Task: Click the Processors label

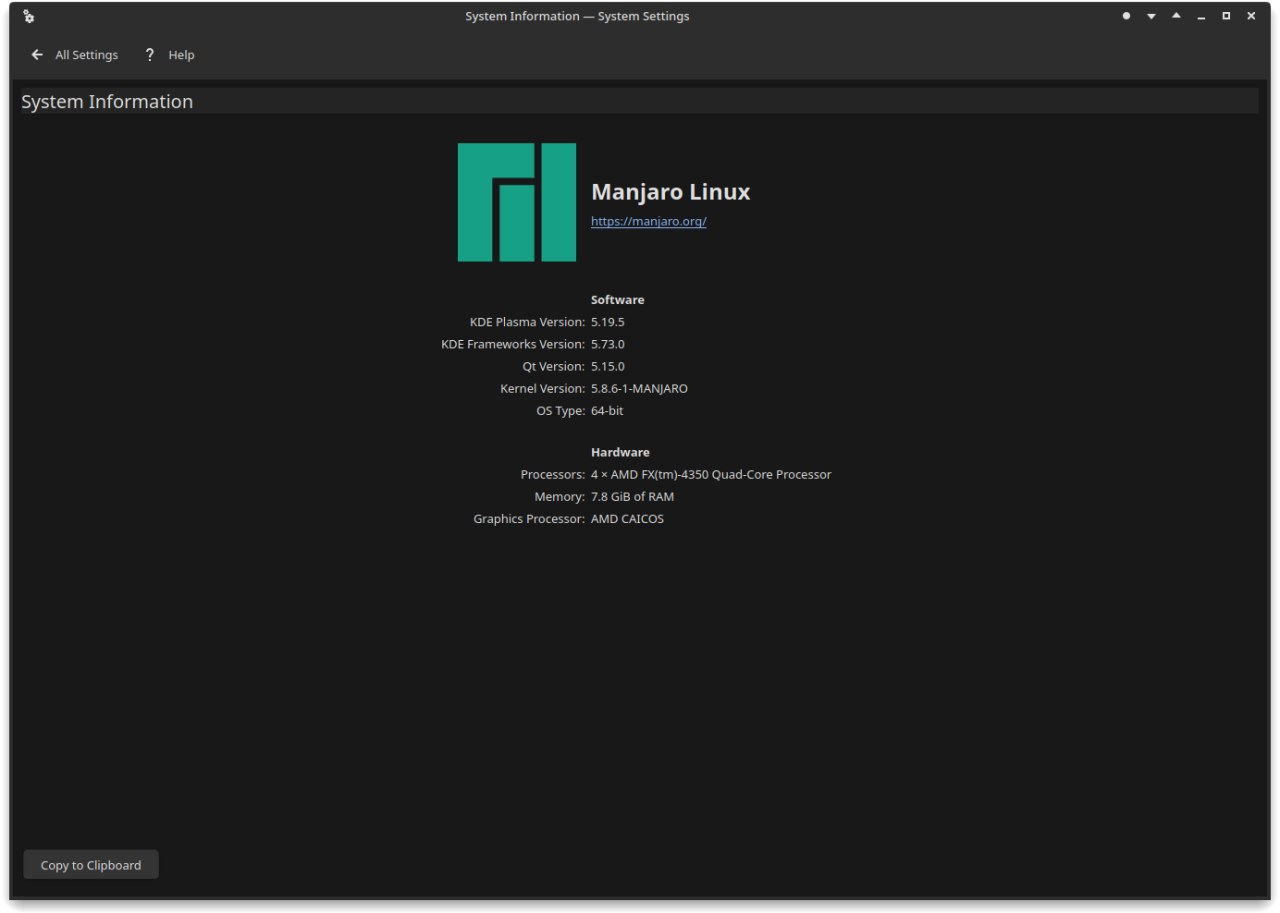Action: (552, 474)
